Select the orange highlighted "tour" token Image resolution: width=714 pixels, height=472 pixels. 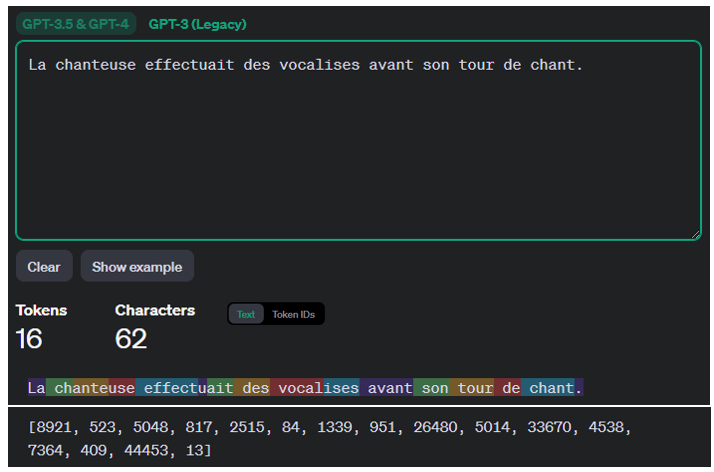[x=475, y=388]
